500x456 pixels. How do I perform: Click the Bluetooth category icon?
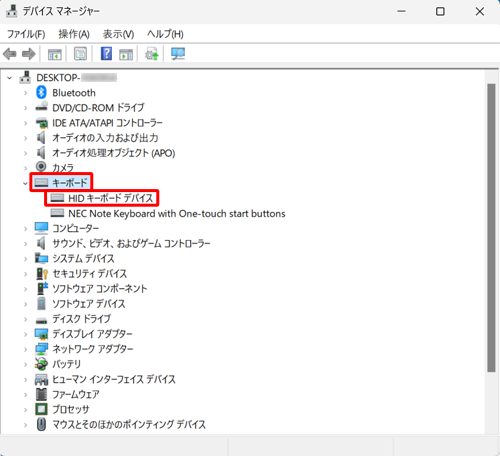41,92
